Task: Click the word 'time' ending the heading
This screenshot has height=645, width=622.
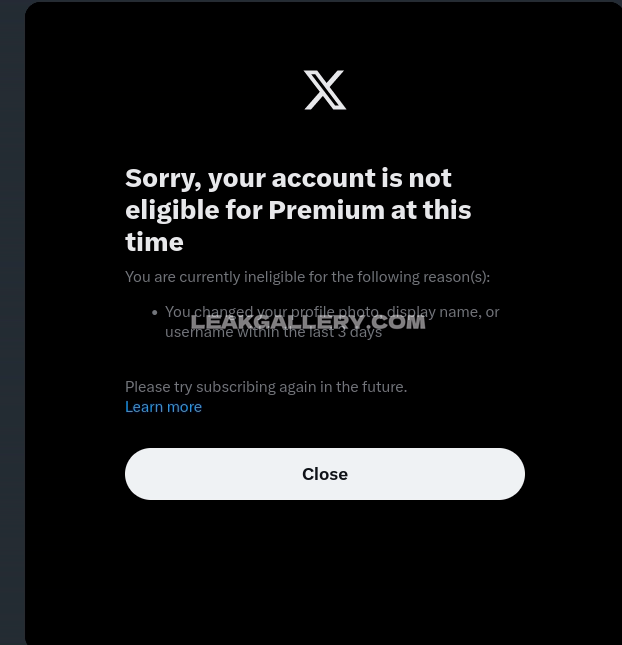Action: pyautogui.click(x=154, y=242)
